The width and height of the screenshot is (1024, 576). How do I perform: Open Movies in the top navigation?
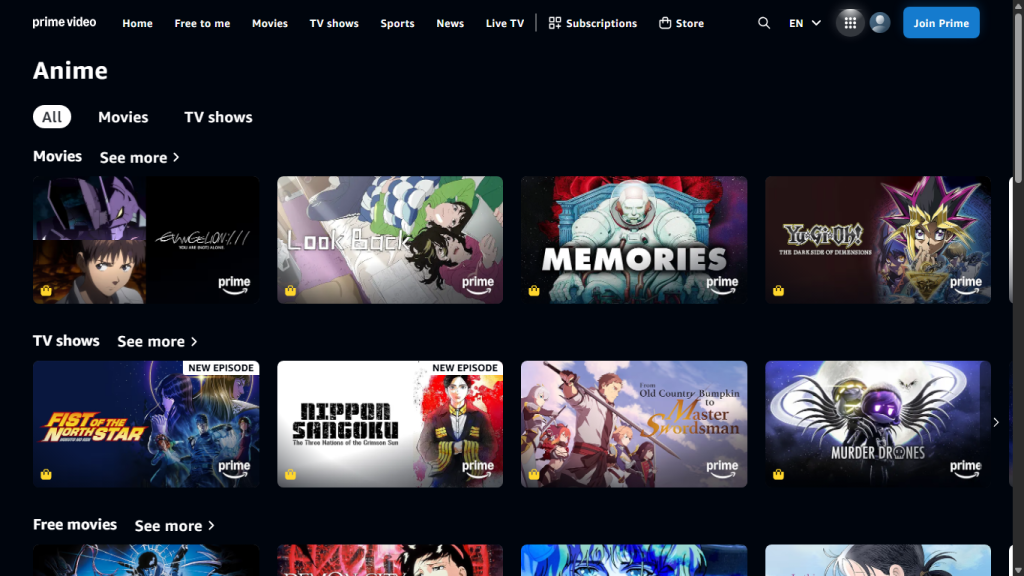[270, 23]
